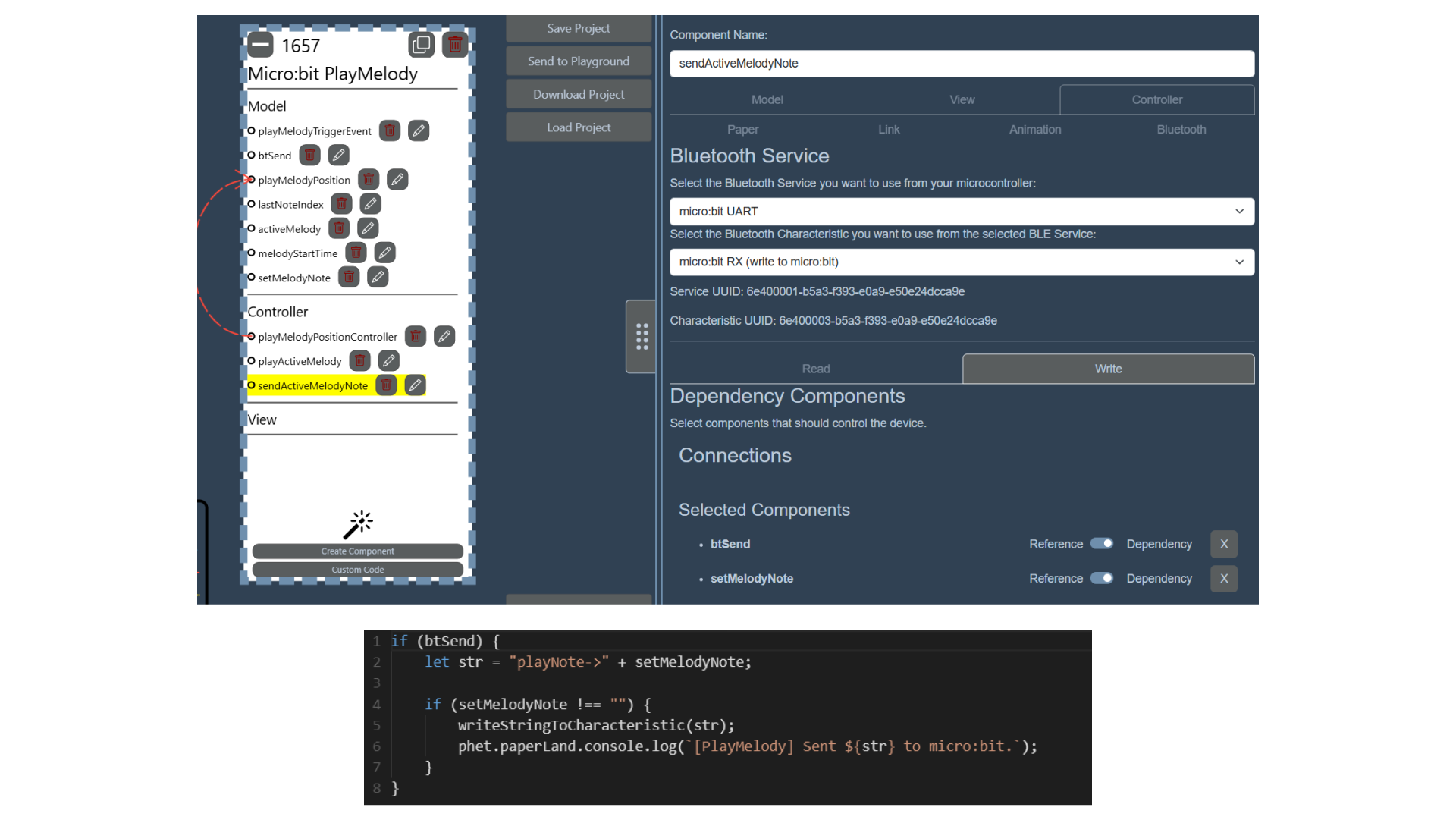Viewport: 1456px width, 820px height.
Task: Click the Characteristic UUID text
Action: pos(833,320)
